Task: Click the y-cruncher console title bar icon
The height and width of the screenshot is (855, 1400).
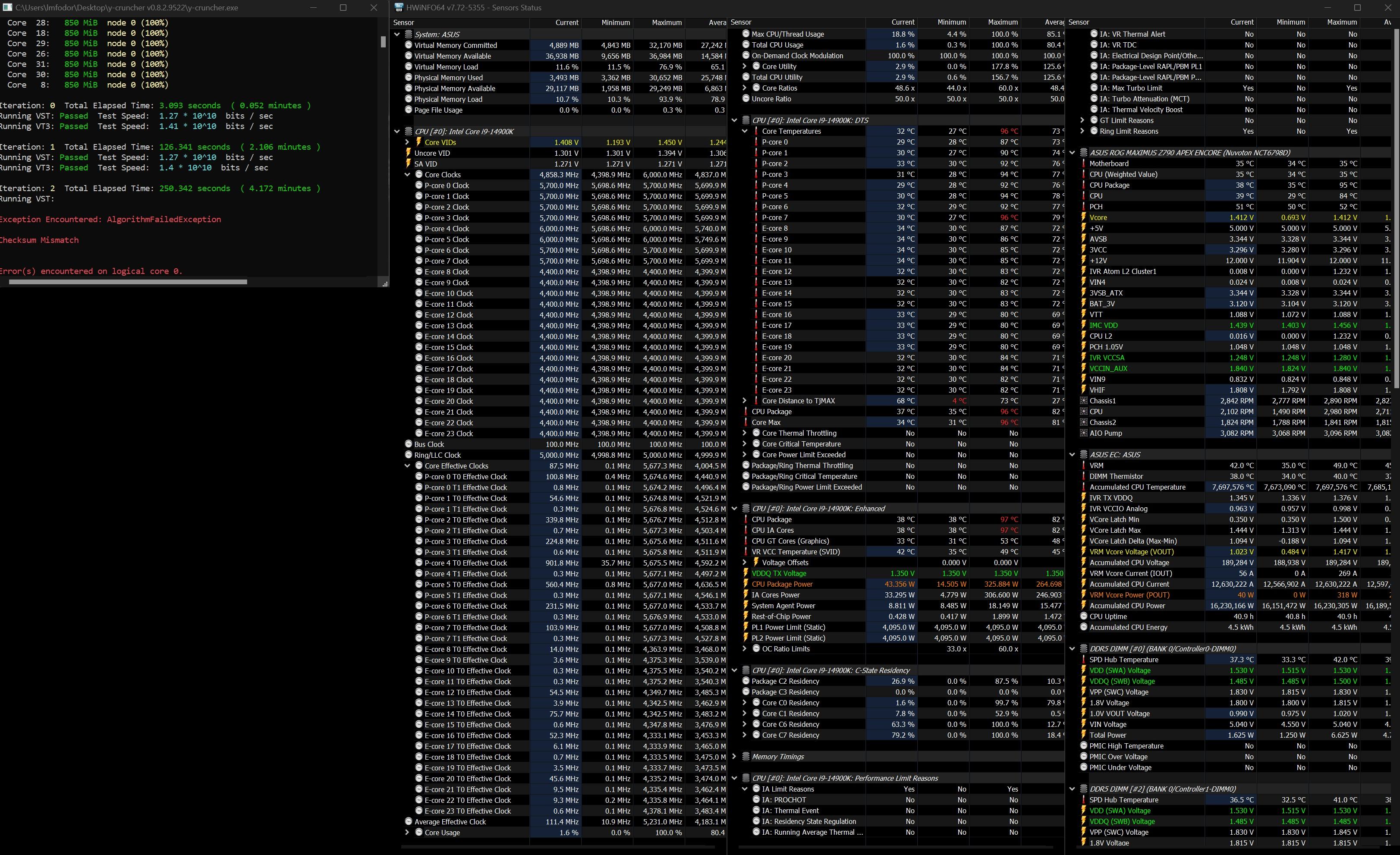Action: 7,7
